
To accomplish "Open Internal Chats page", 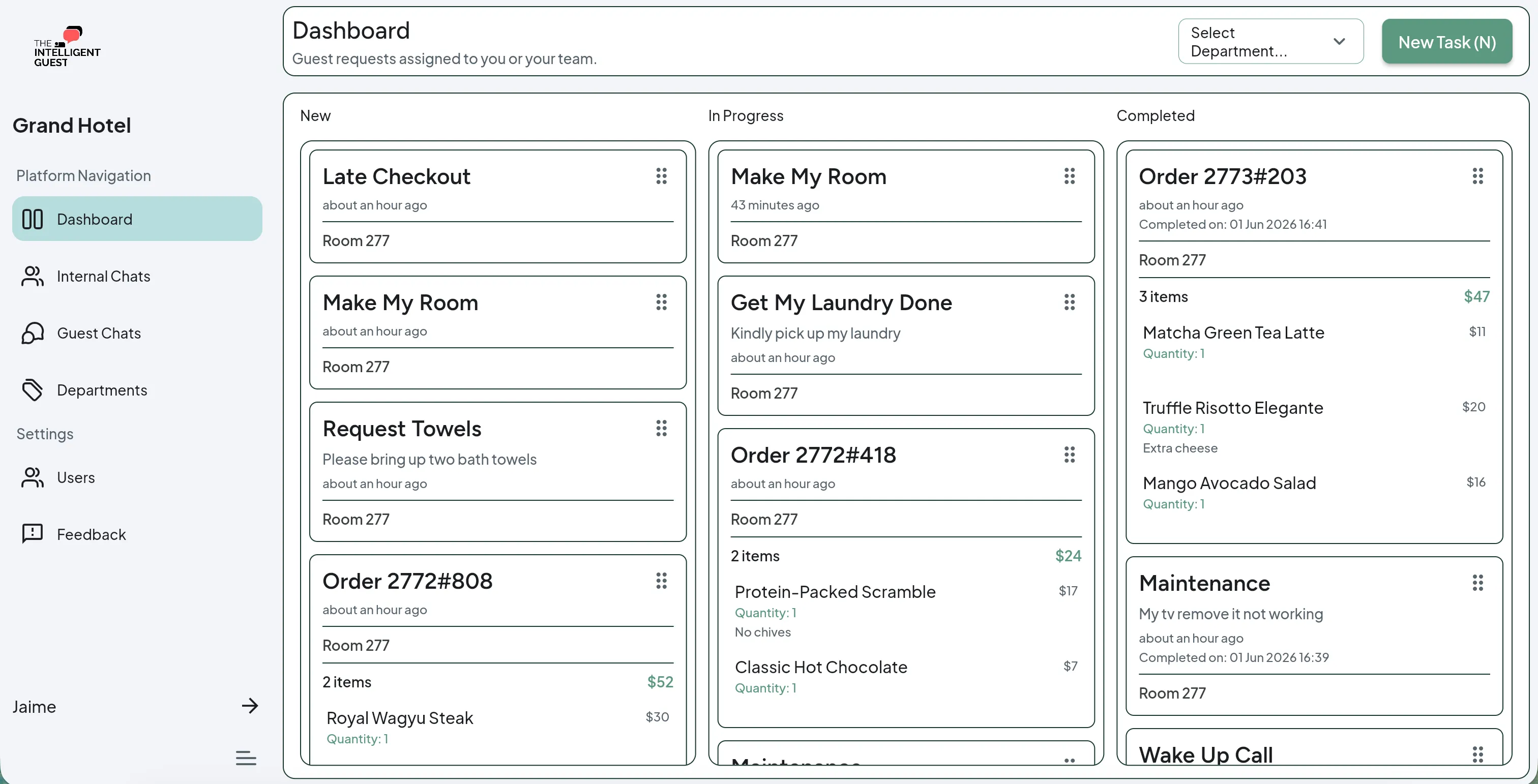I will [x=137, y=276].
